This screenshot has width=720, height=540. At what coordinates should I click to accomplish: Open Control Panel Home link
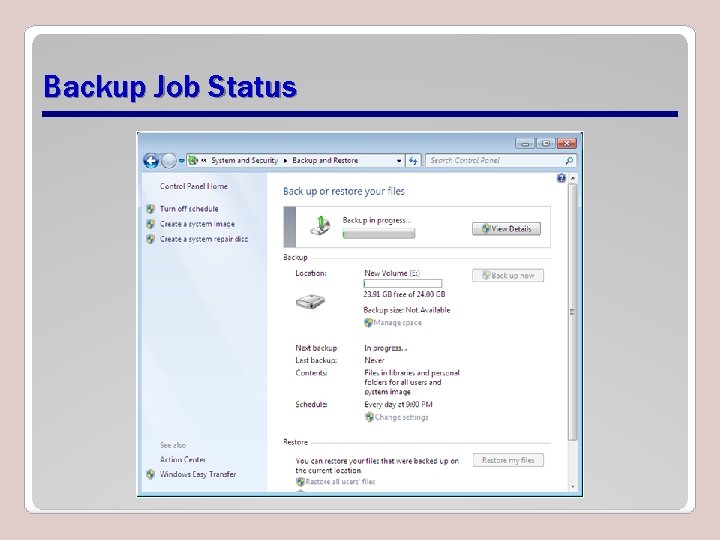pyautogui.click(x=193, y=186)
